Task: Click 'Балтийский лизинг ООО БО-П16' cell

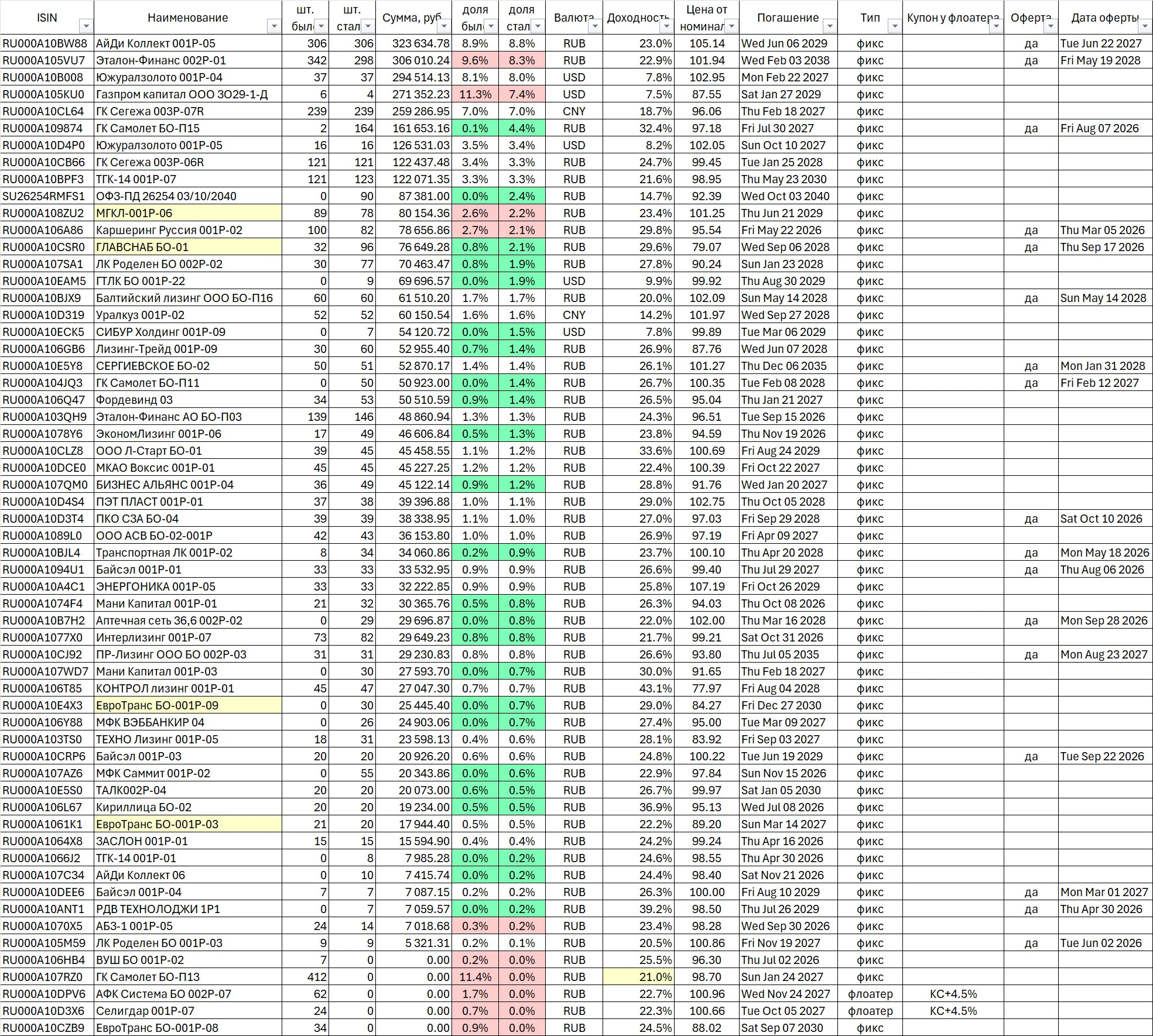Action: pyautogui.click(x=188, y=298)
